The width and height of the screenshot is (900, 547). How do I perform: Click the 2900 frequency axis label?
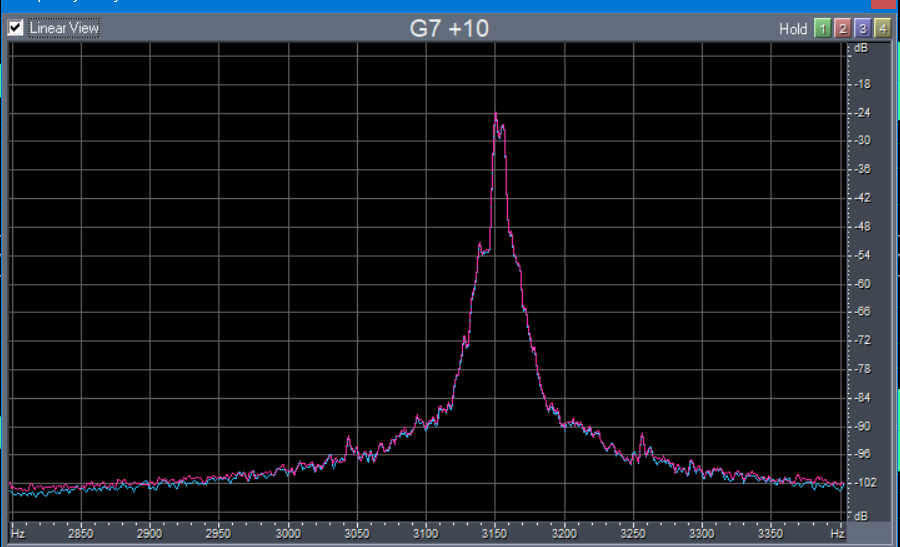(149, 534)
